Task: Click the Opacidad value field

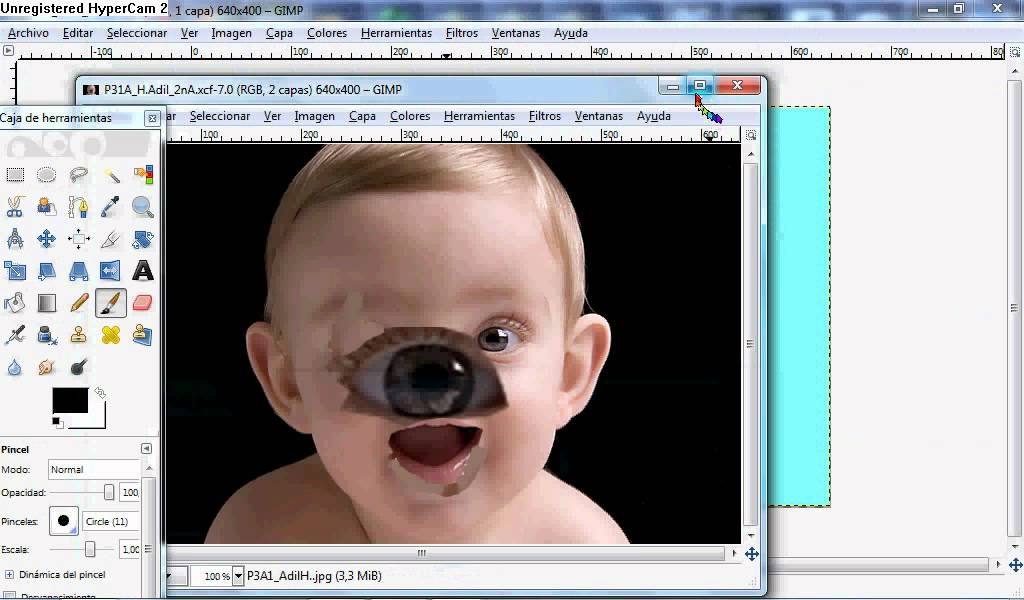Action: [x=129, y=492]
